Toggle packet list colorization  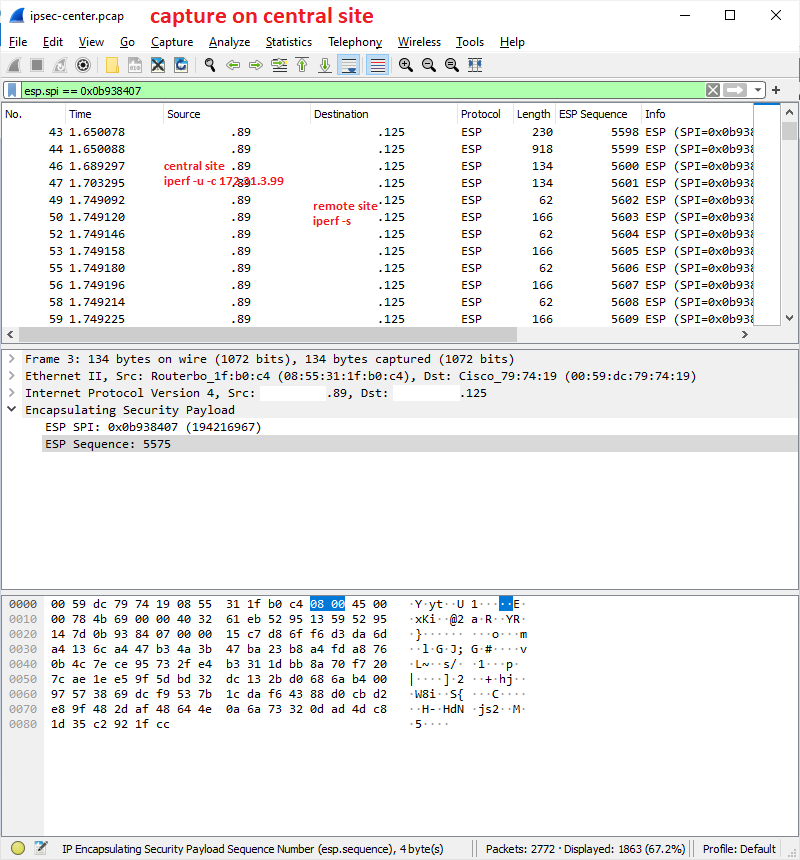[378, 65]
